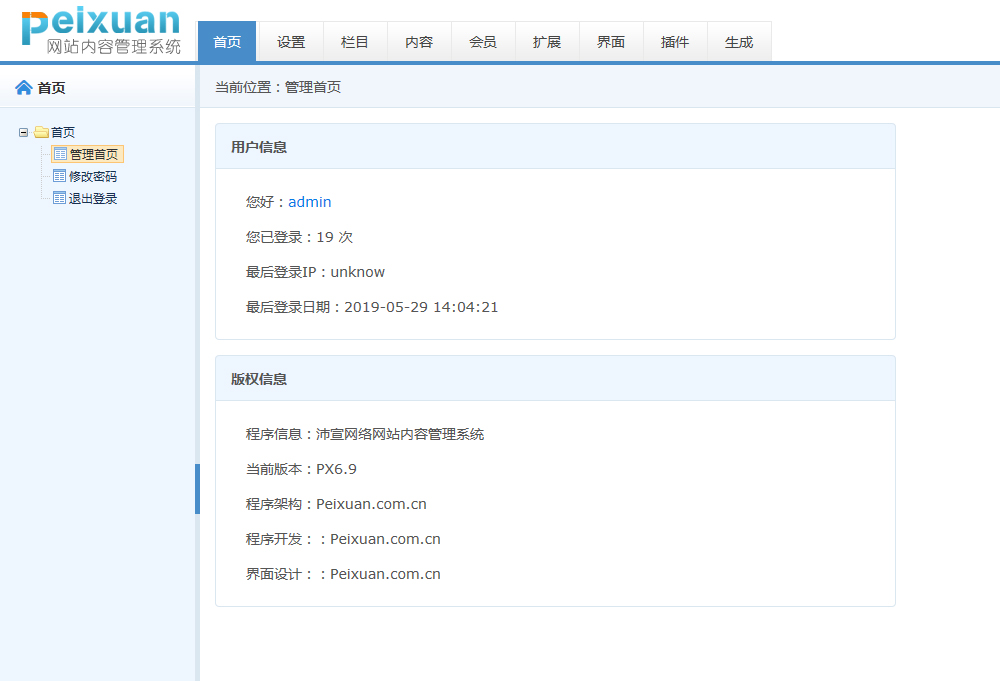Go to the 内容 tab

pos(419,42)
